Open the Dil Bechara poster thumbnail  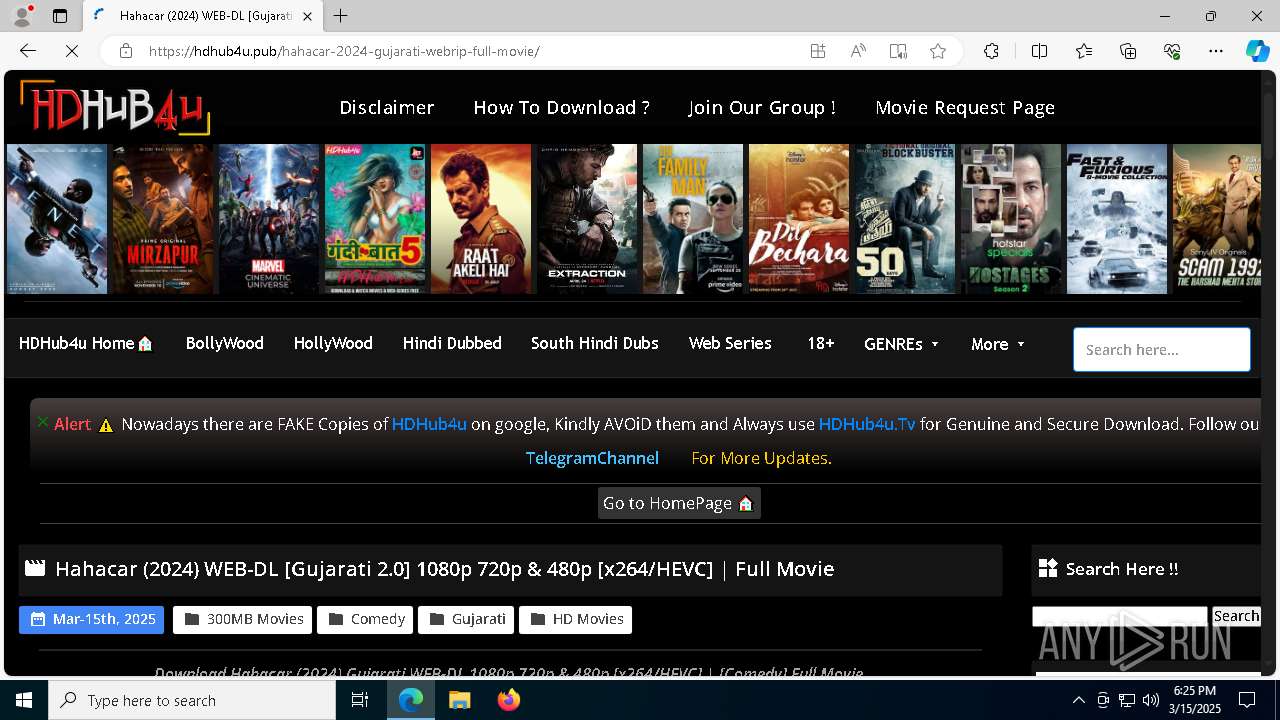(x=799, y=219)
